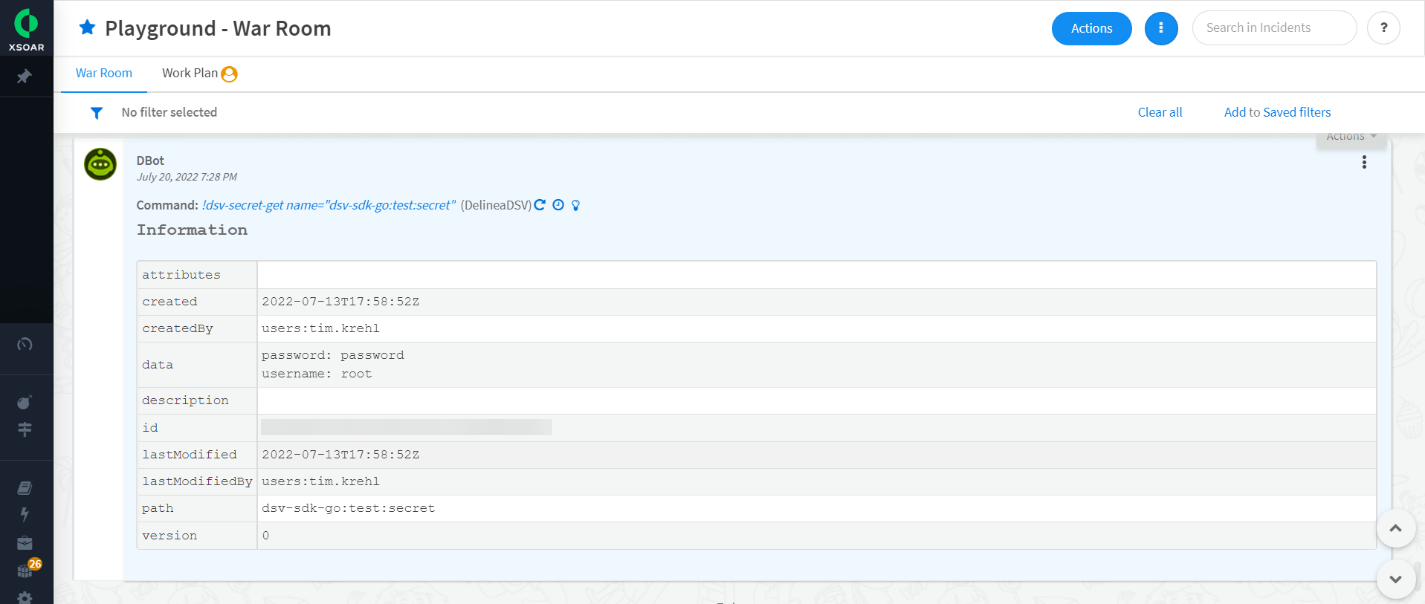
Task: Click the Search in Incidents field
Action: [x=1273, y=28]
